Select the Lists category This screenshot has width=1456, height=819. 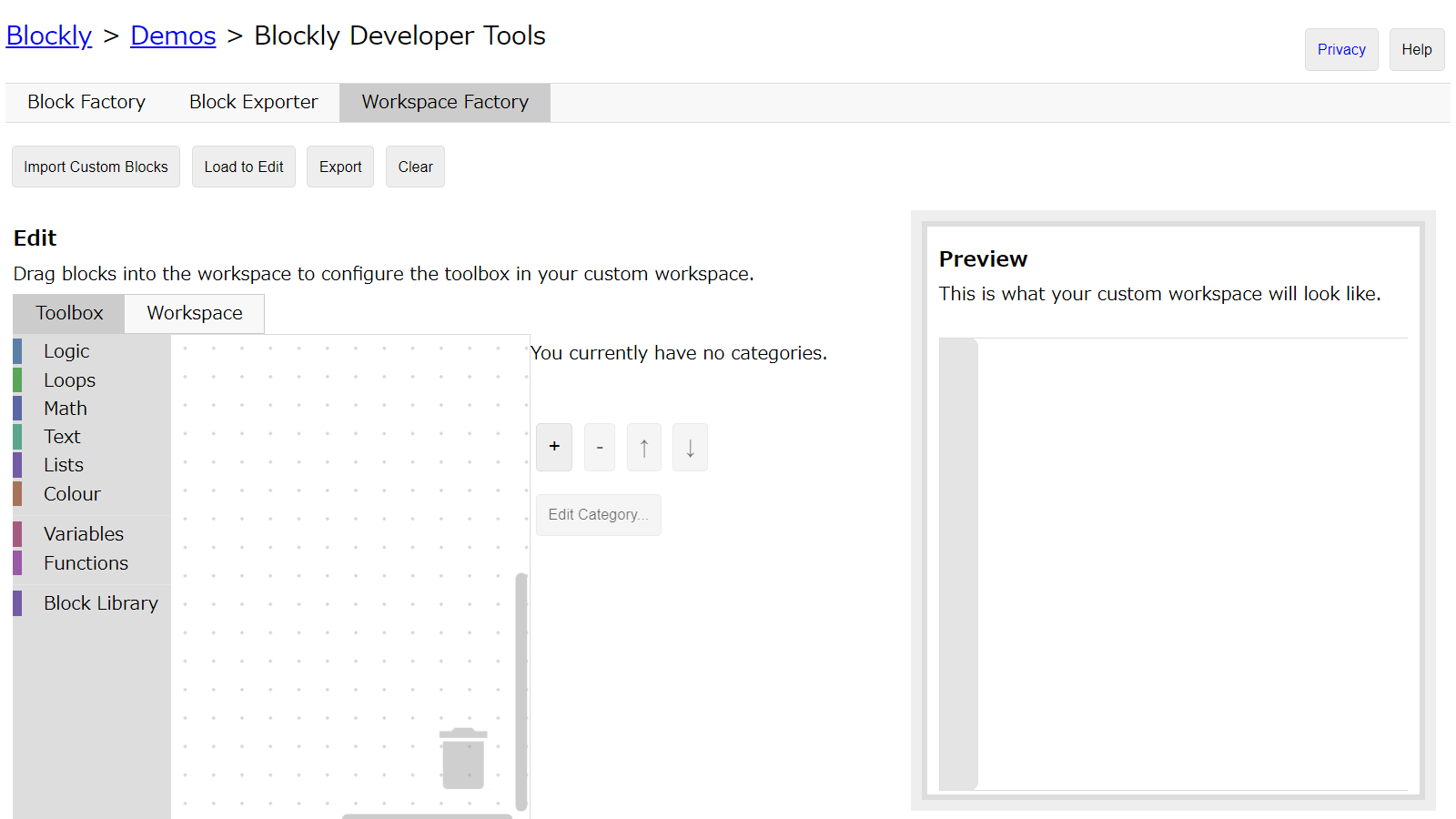point(64,465)
